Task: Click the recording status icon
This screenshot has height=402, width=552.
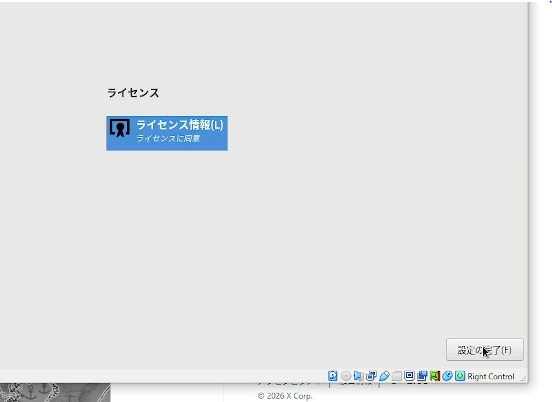Action: pyautogui.click(x=422, y=376)
